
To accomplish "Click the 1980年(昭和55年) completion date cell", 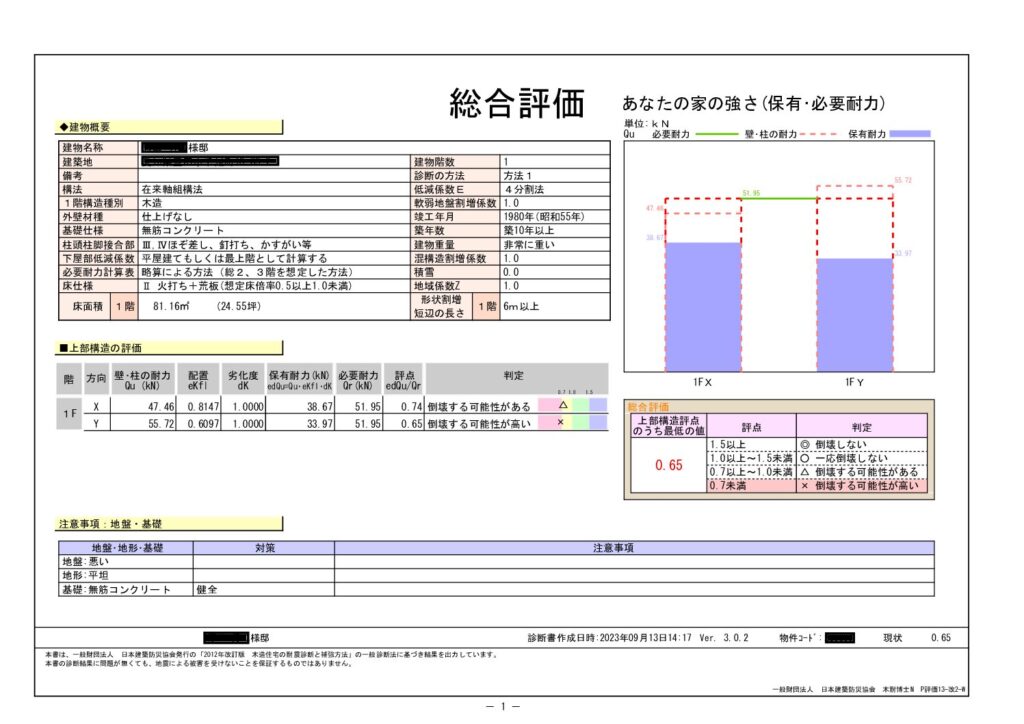I will (544, 215).
